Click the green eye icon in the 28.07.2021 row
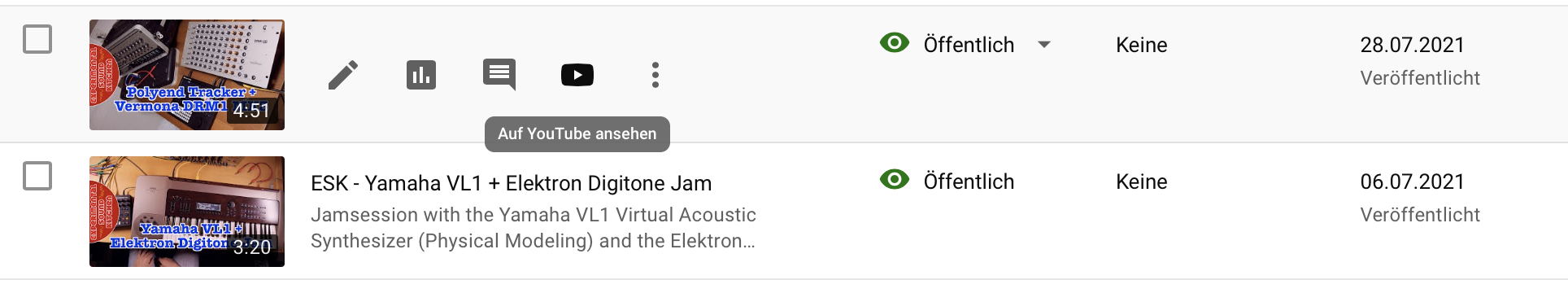The height and width of the screenshot is (293, 1568). 895,43
